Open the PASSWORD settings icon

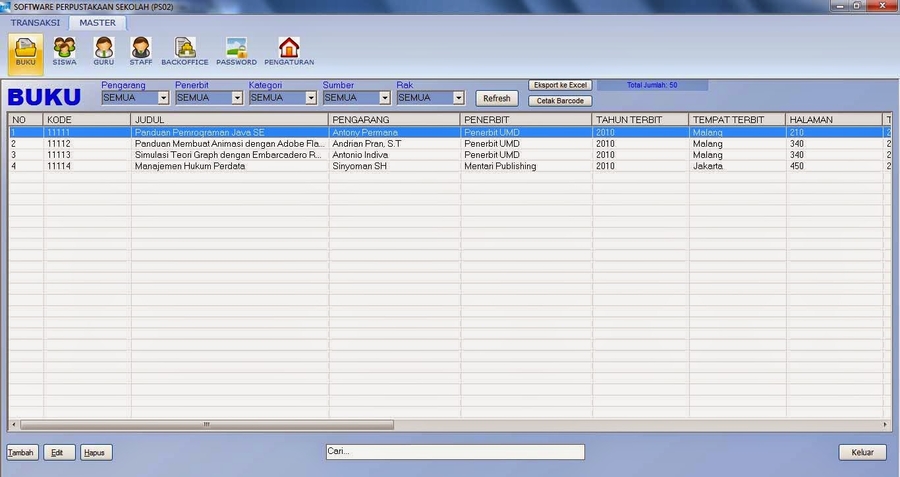click(236, 50)
